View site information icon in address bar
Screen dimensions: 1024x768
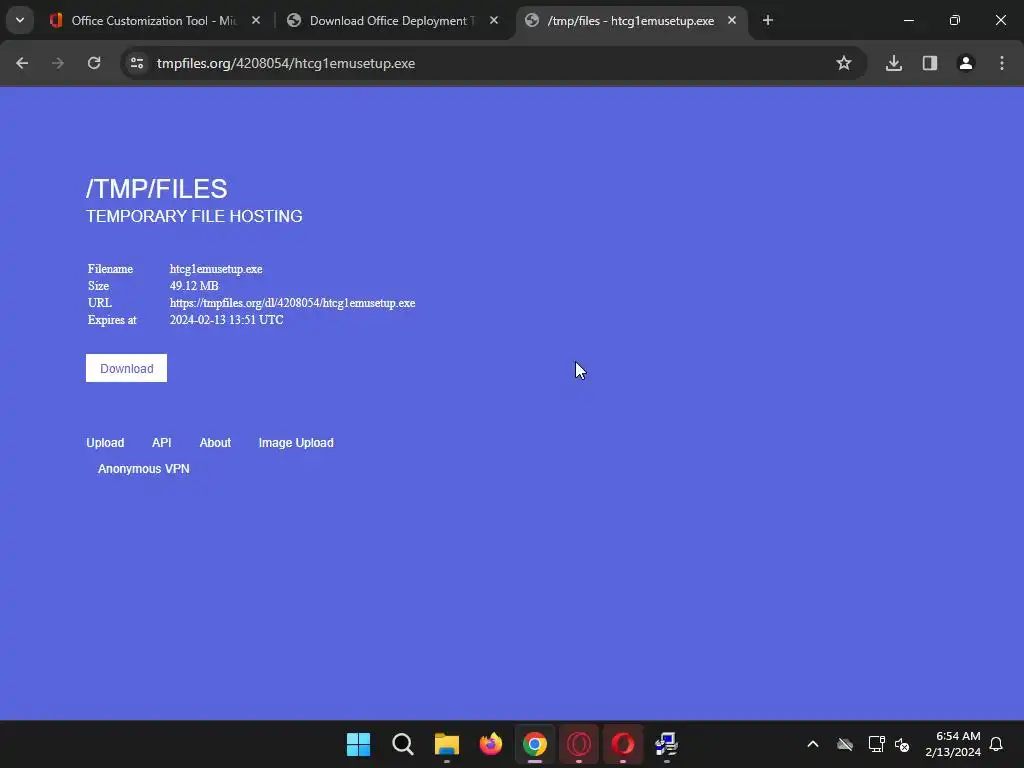click(x=137, y=63)
